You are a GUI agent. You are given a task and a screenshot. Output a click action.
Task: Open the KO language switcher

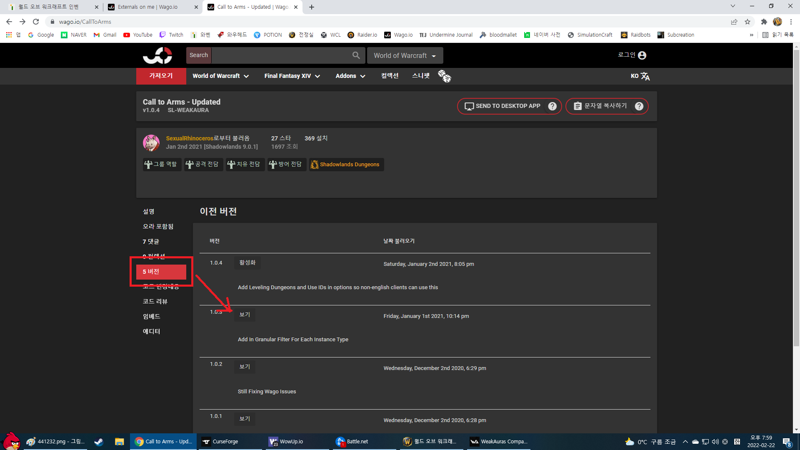pos(640,76)
